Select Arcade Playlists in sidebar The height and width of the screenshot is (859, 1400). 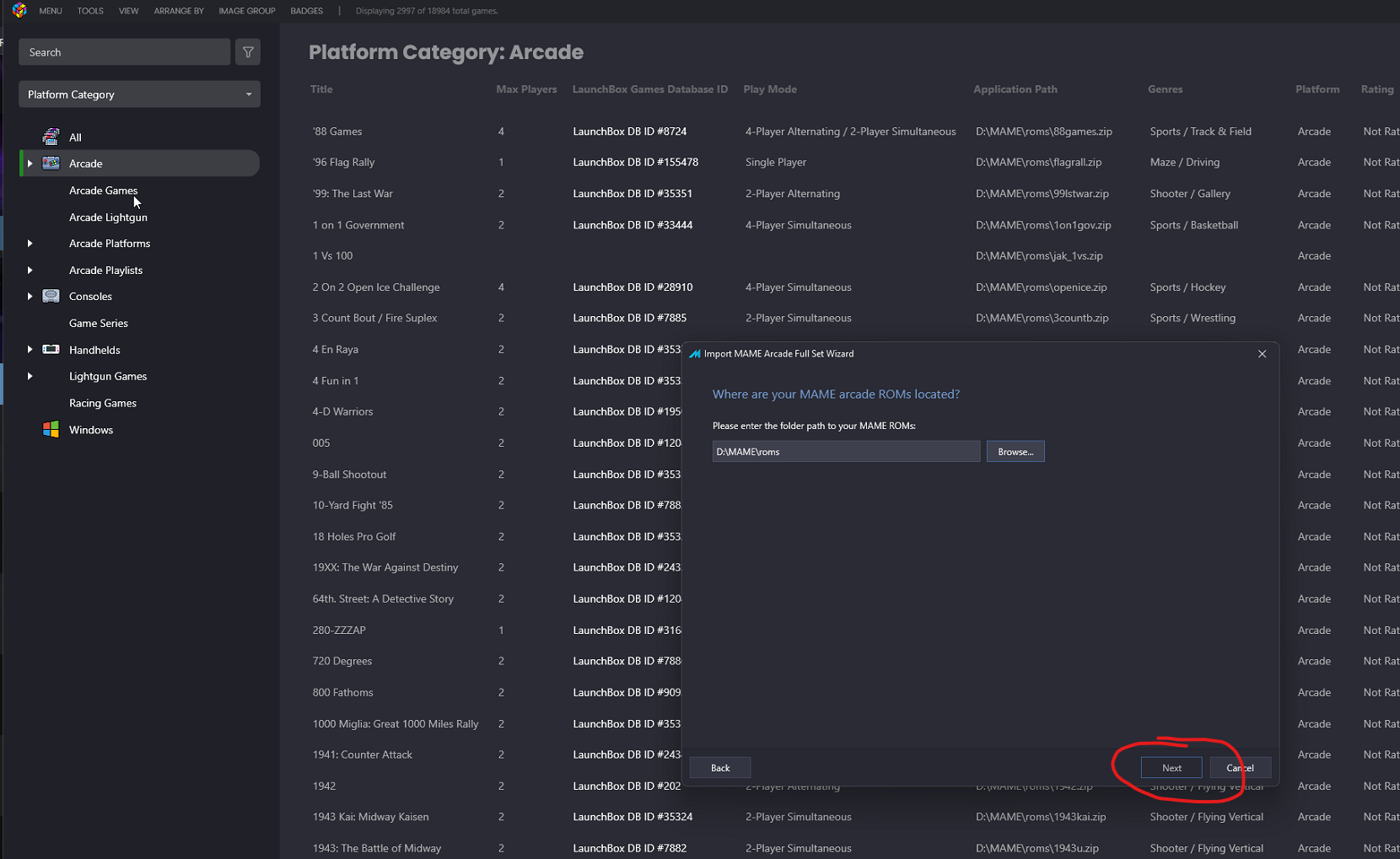click(x=105, y=271)
